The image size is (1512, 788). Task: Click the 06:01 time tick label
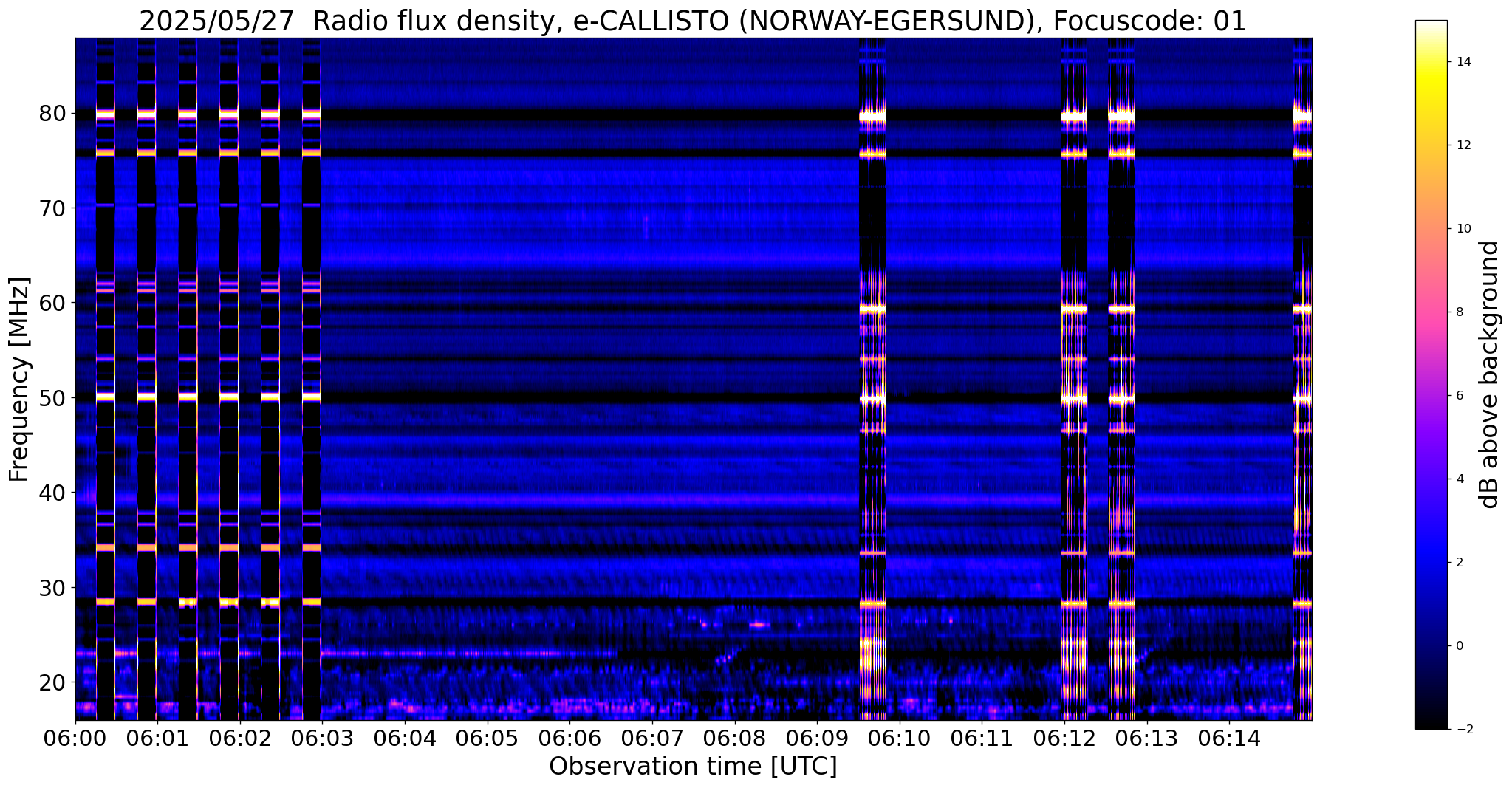click(157, 739)
